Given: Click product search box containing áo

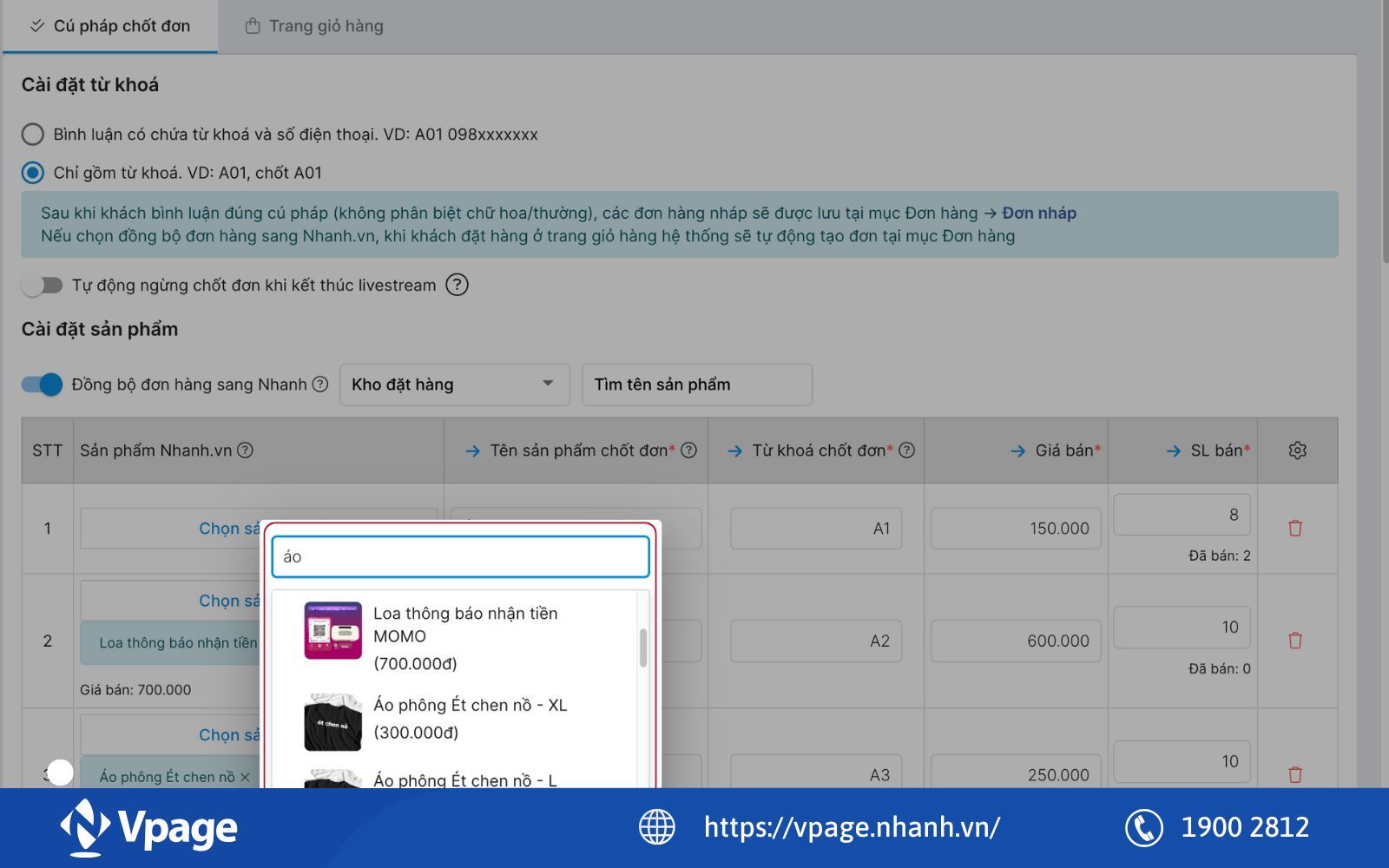Looking at the screenshot, I should [x=460, y=556].
